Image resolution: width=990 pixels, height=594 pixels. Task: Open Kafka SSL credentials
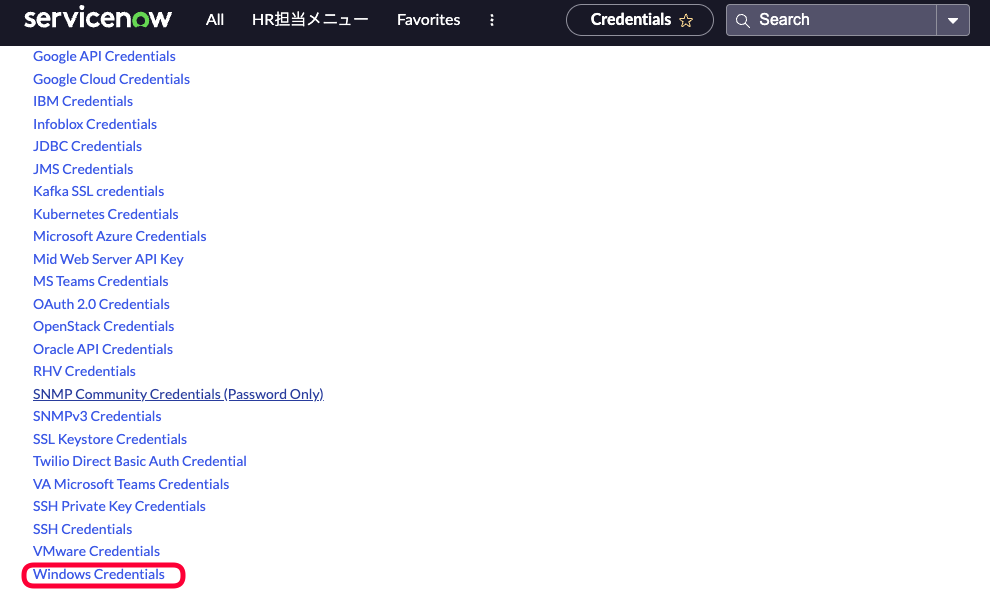98,191
